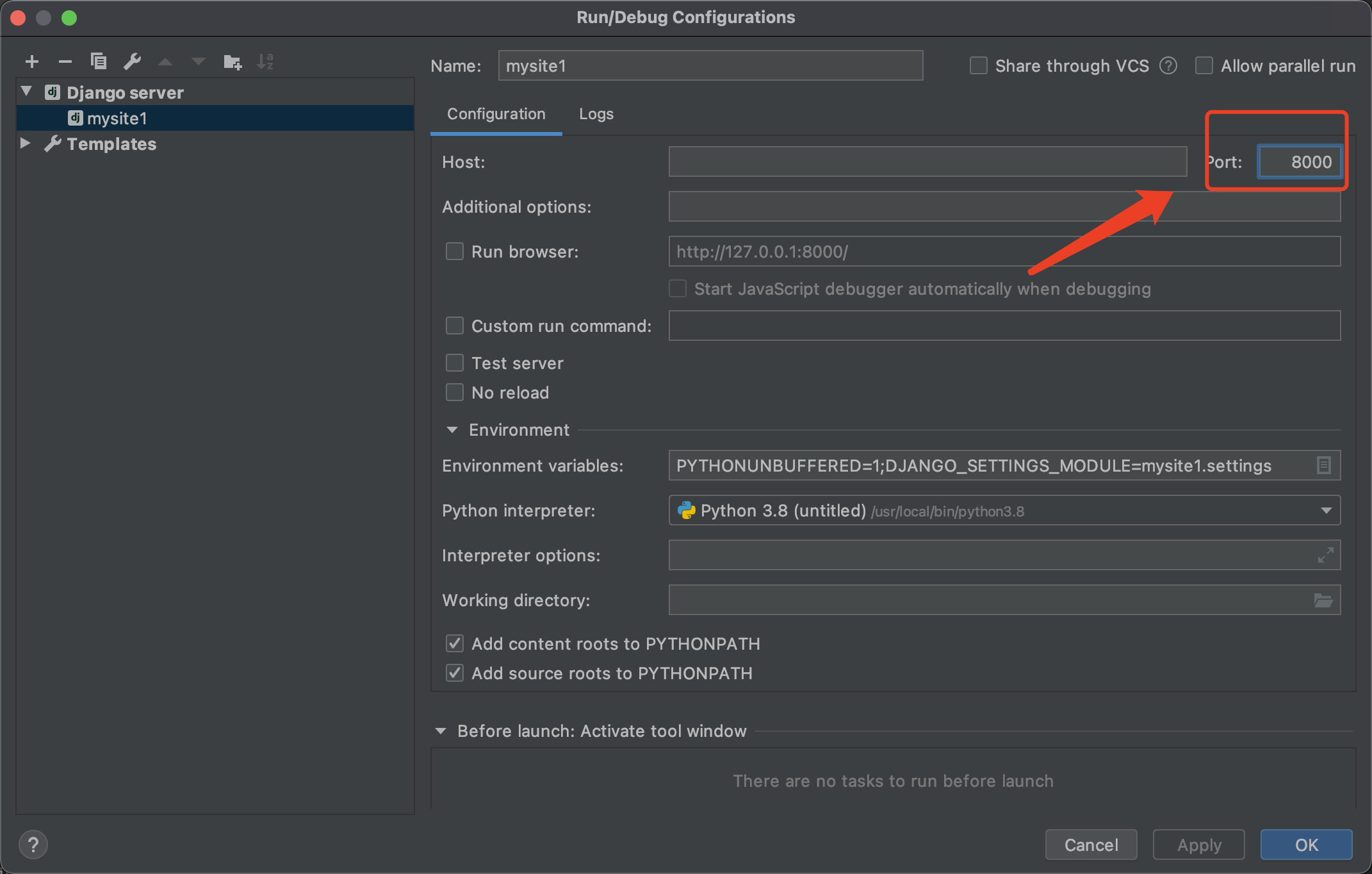Focus the Name input field
This screenshot has height=874, width=1372.
pyautogui.click(x=710, y=65)
